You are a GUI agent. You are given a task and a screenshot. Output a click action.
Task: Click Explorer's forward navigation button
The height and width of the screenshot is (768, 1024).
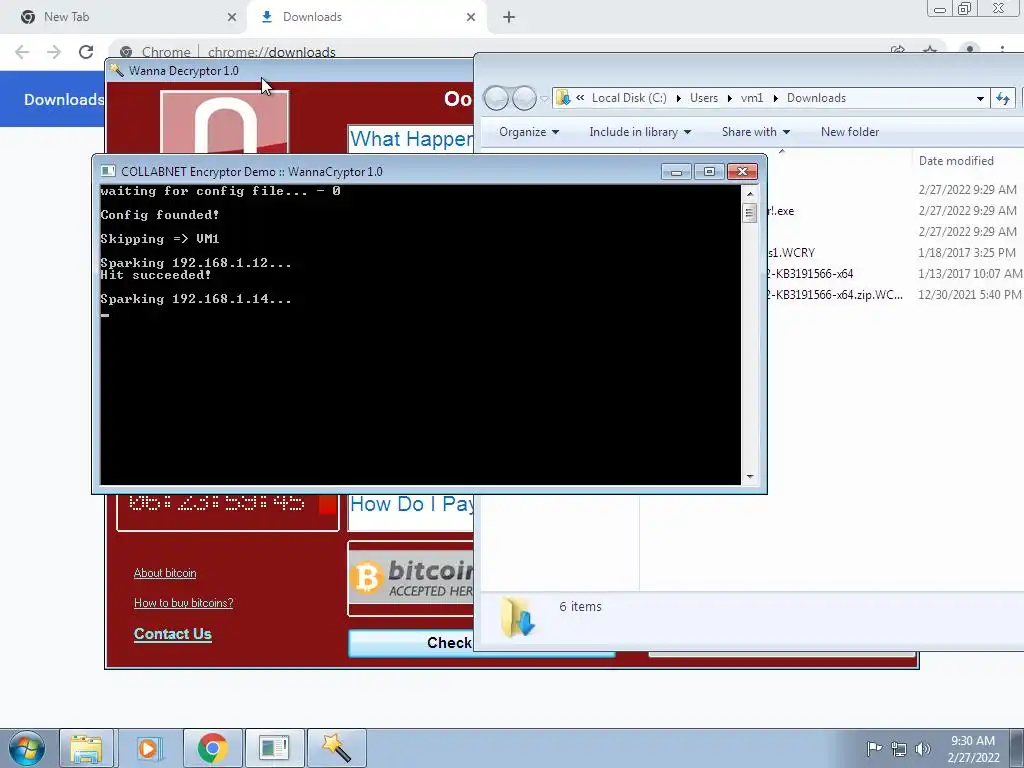click(x=524, y=99)
